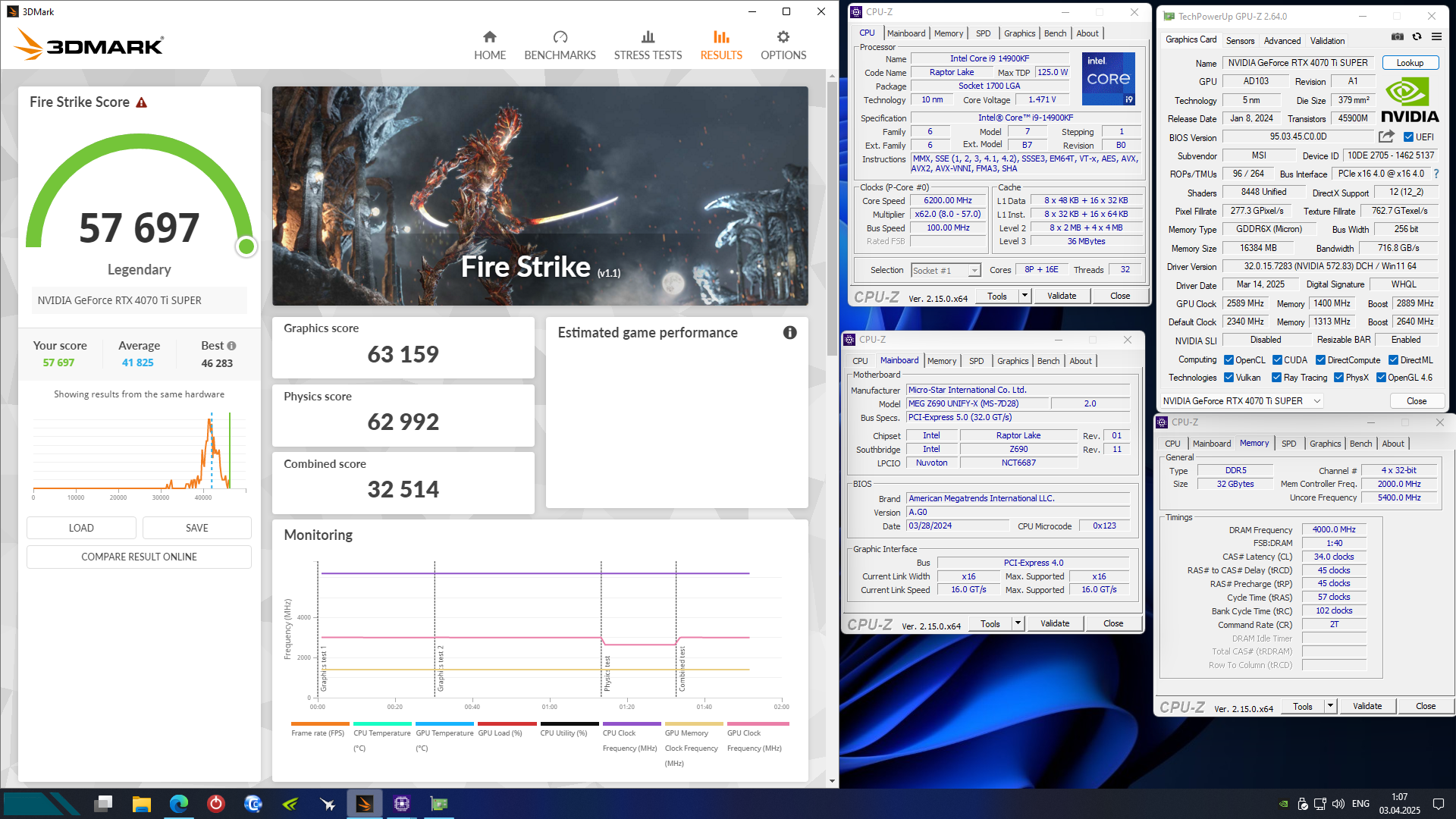Click the green score gauge indicator dot
Viewport: 1456px width, 819px height.
pyautogui.click(x=246, y=246)
